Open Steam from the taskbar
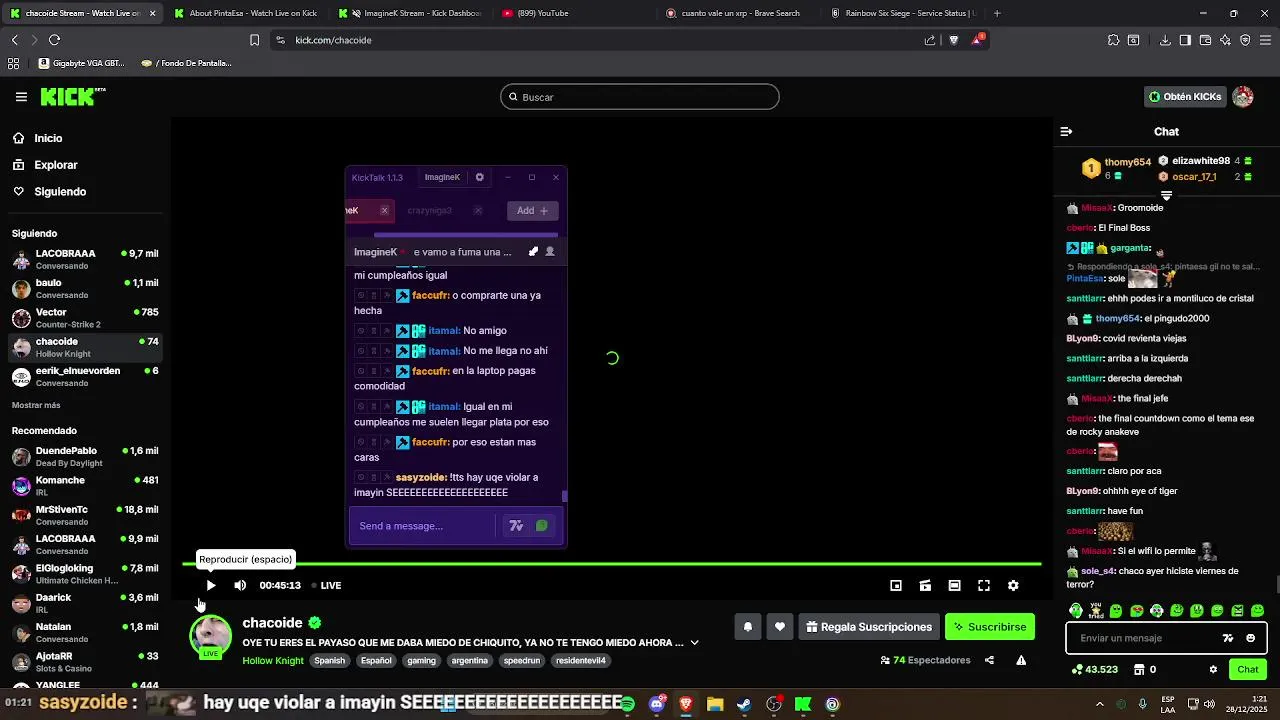 pyautogui.click(x=744, y=704)
